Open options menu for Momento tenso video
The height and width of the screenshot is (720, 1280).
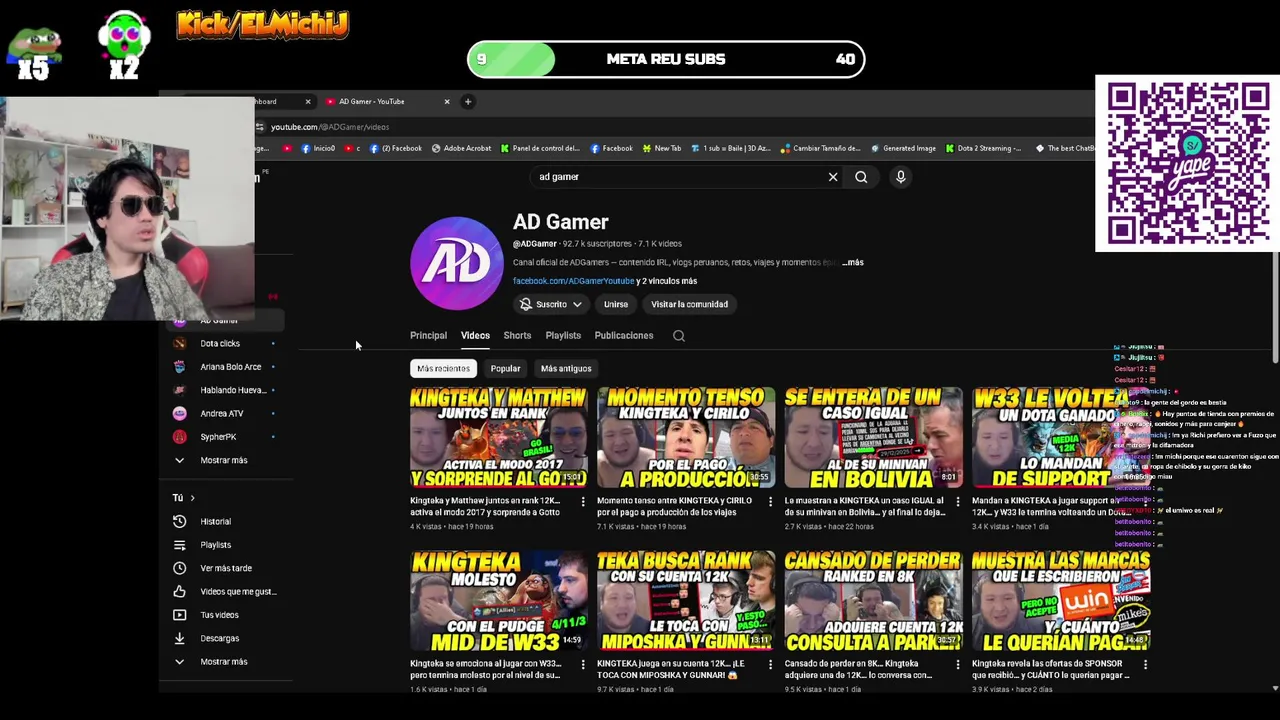pos(770,501)
